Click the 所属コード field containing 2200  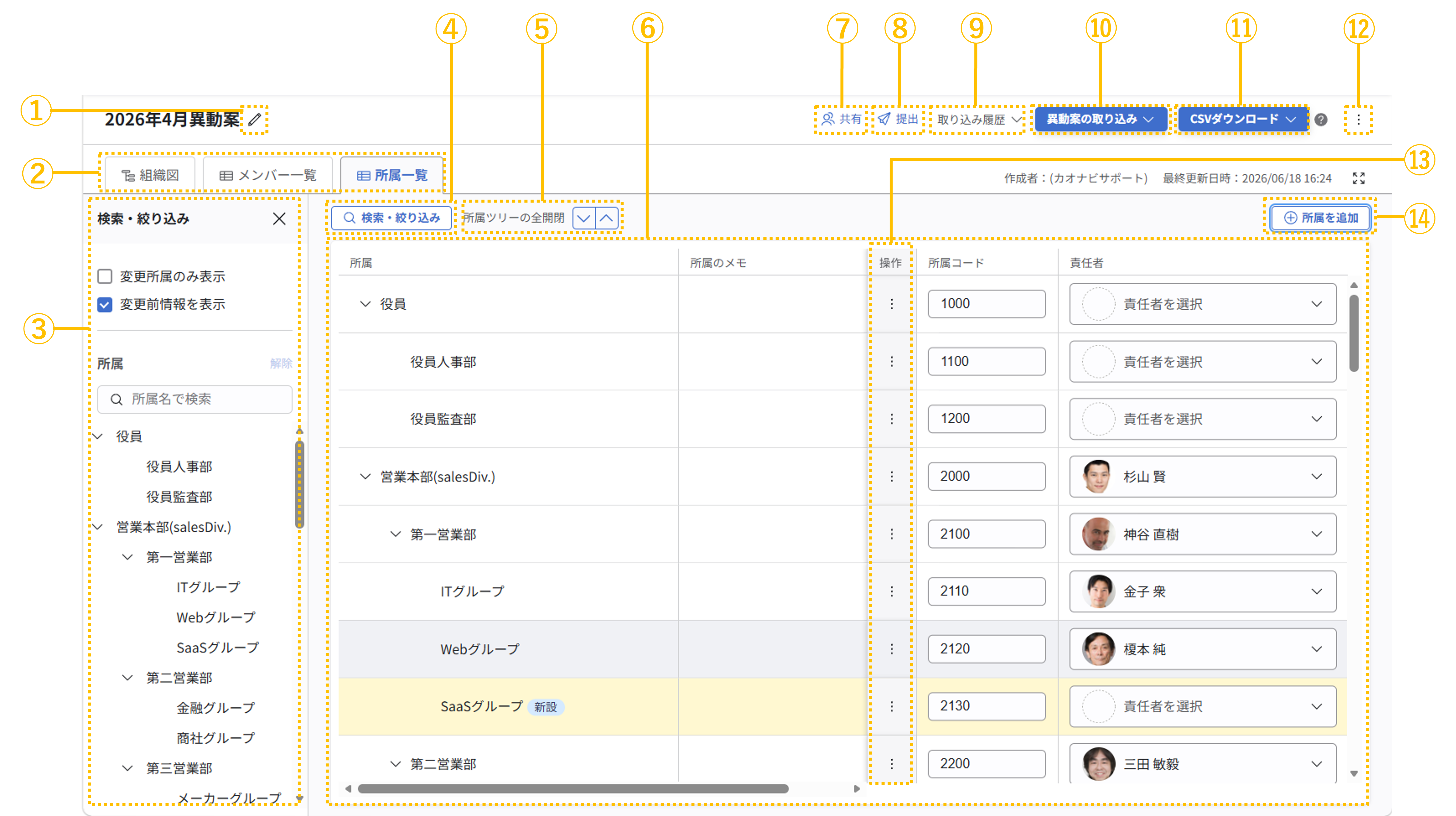point(986,764)
